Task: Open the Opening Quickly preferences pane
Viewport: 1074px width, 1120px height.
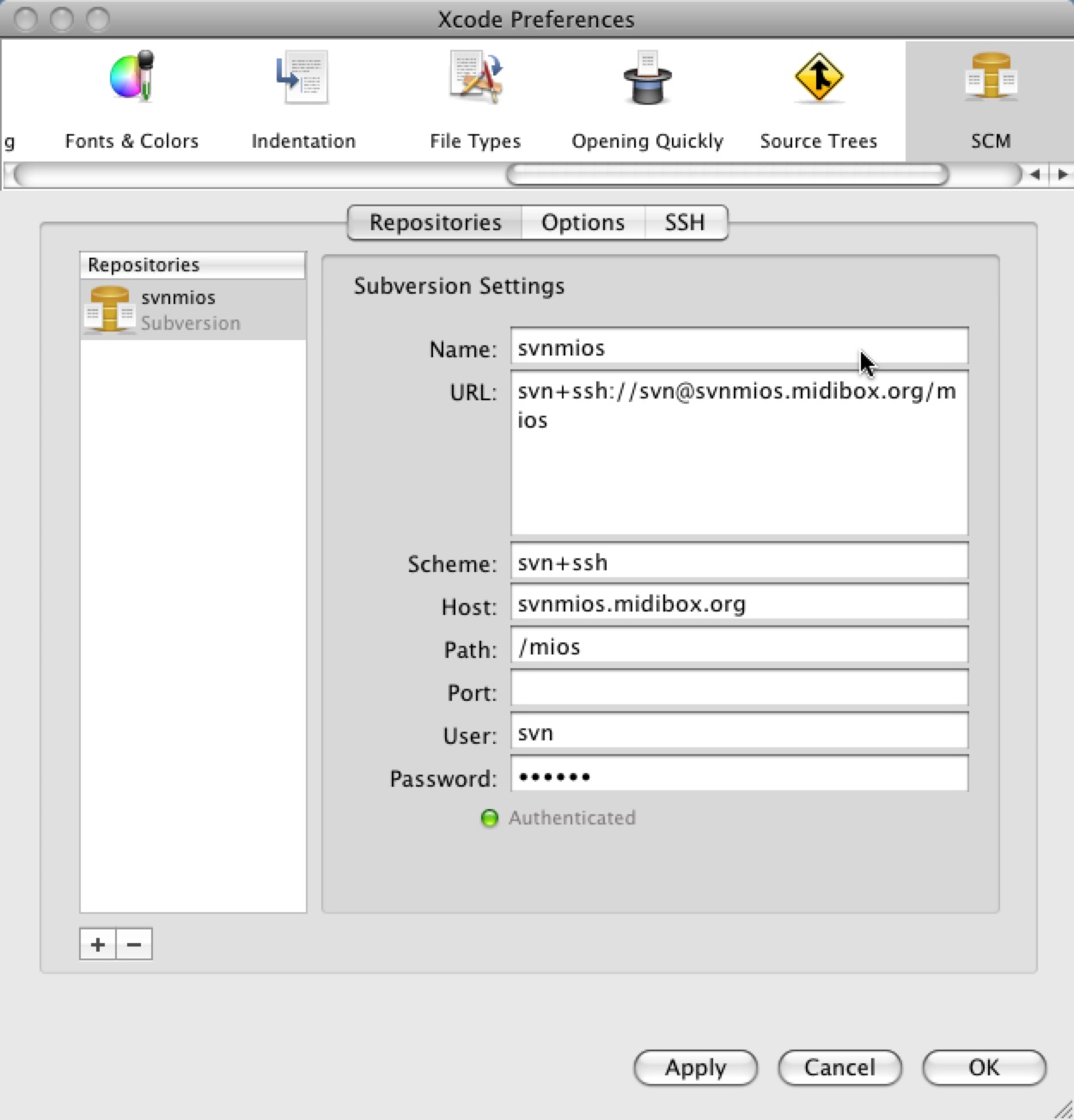Action: [x=647, y=101]
